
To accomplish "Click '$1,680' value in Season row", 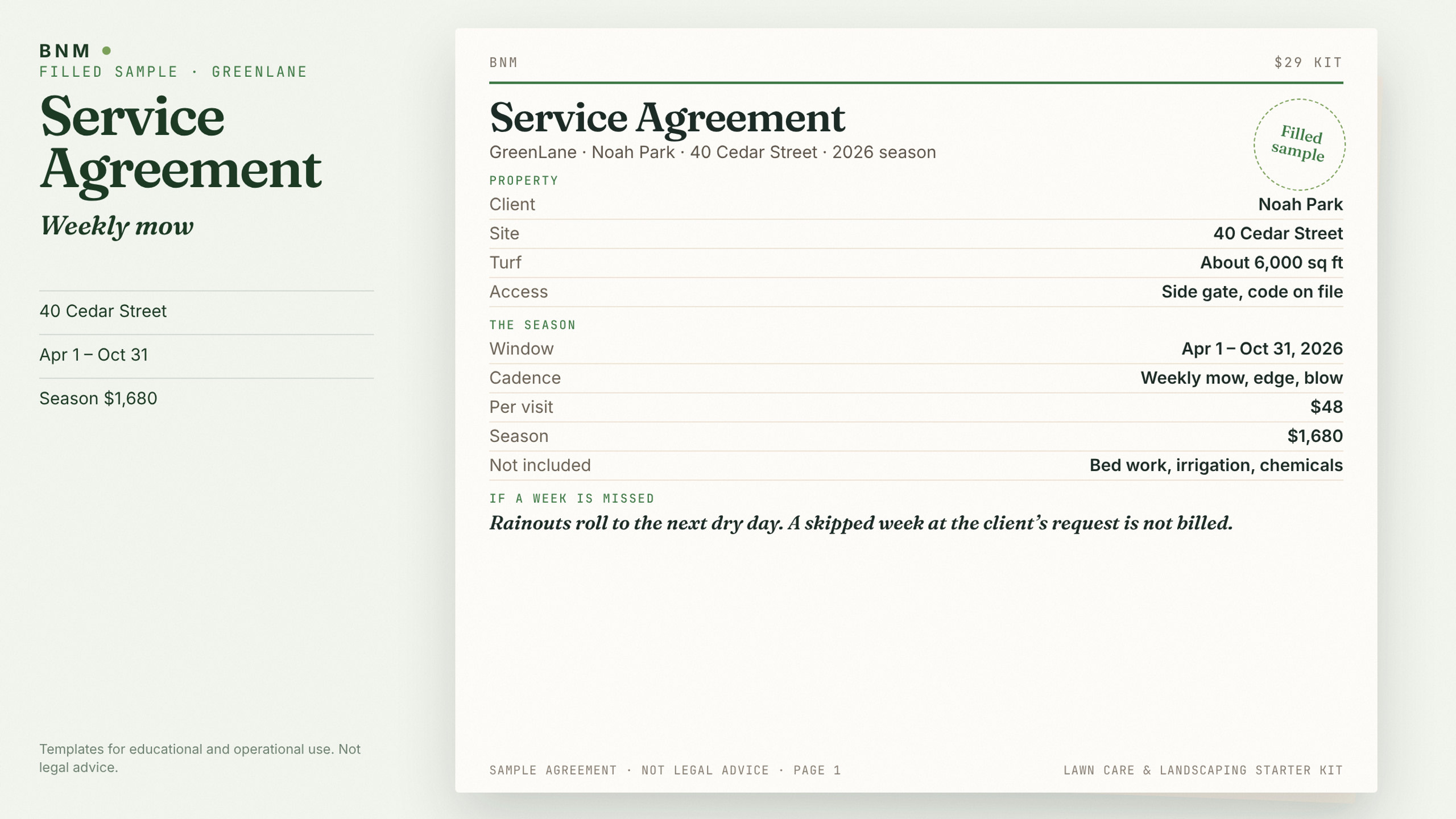I will click(x=1315, y=436).
